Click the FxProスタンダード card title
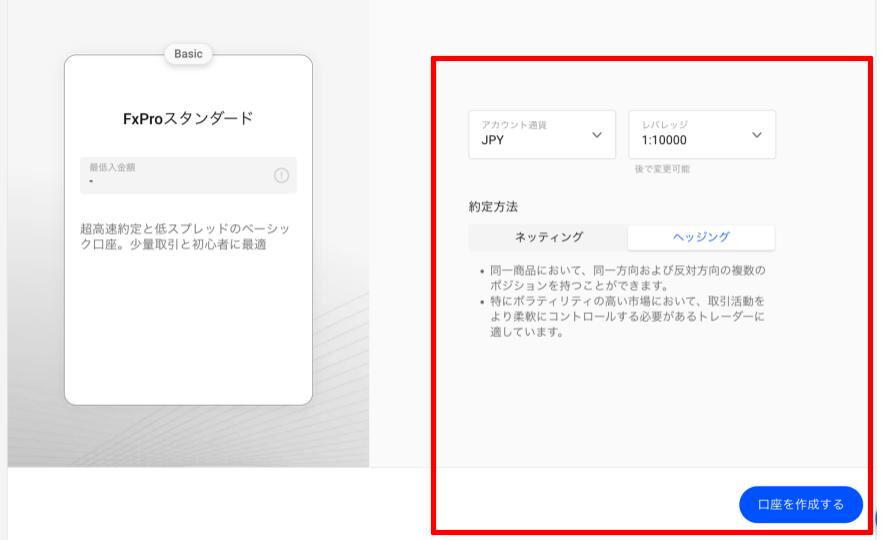The image size is (886, 540). coord(188,119)
